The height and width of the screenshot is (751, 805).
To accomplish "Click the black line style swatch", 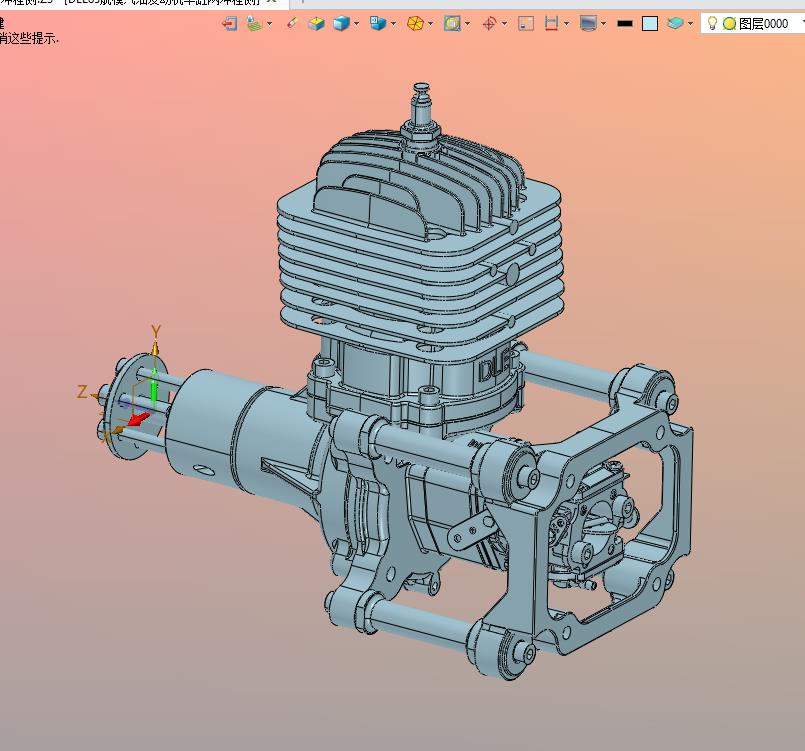I will [x=625, y=24].
